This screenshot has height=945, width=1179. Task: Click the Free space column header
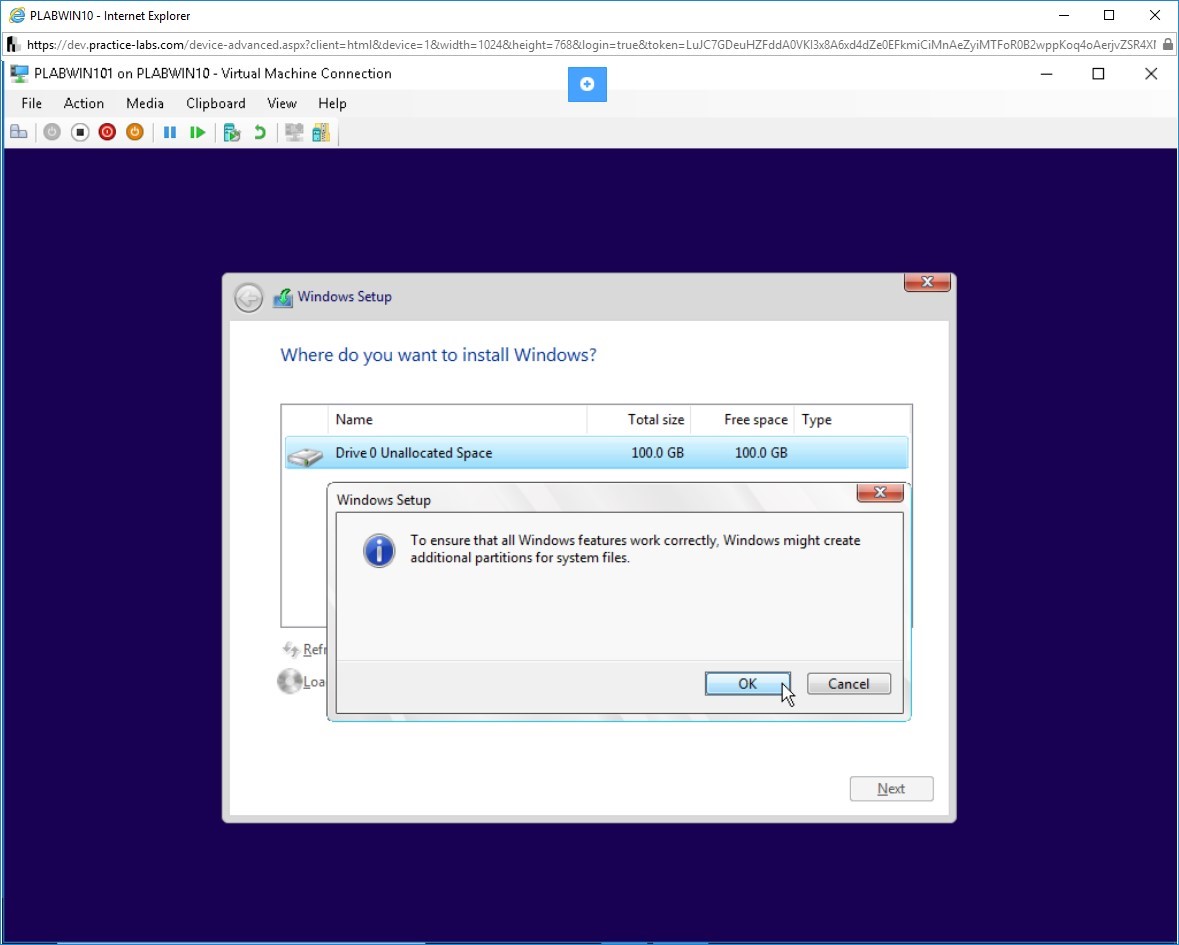(x=742, y=419)
